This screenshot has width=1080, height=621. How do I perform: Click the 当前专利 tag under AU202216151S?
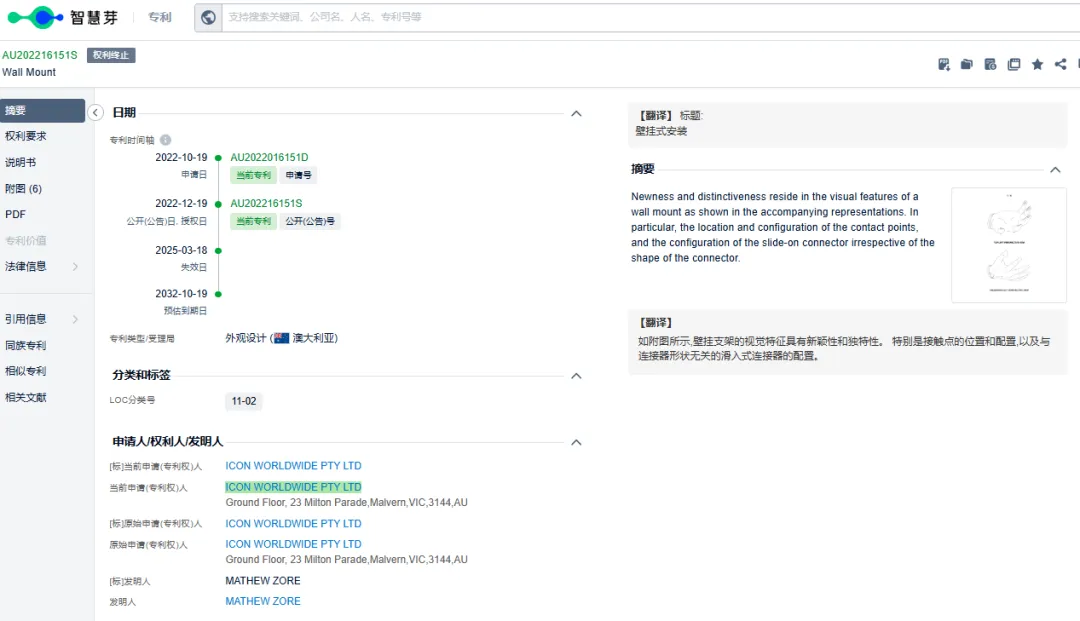(253, 221)
